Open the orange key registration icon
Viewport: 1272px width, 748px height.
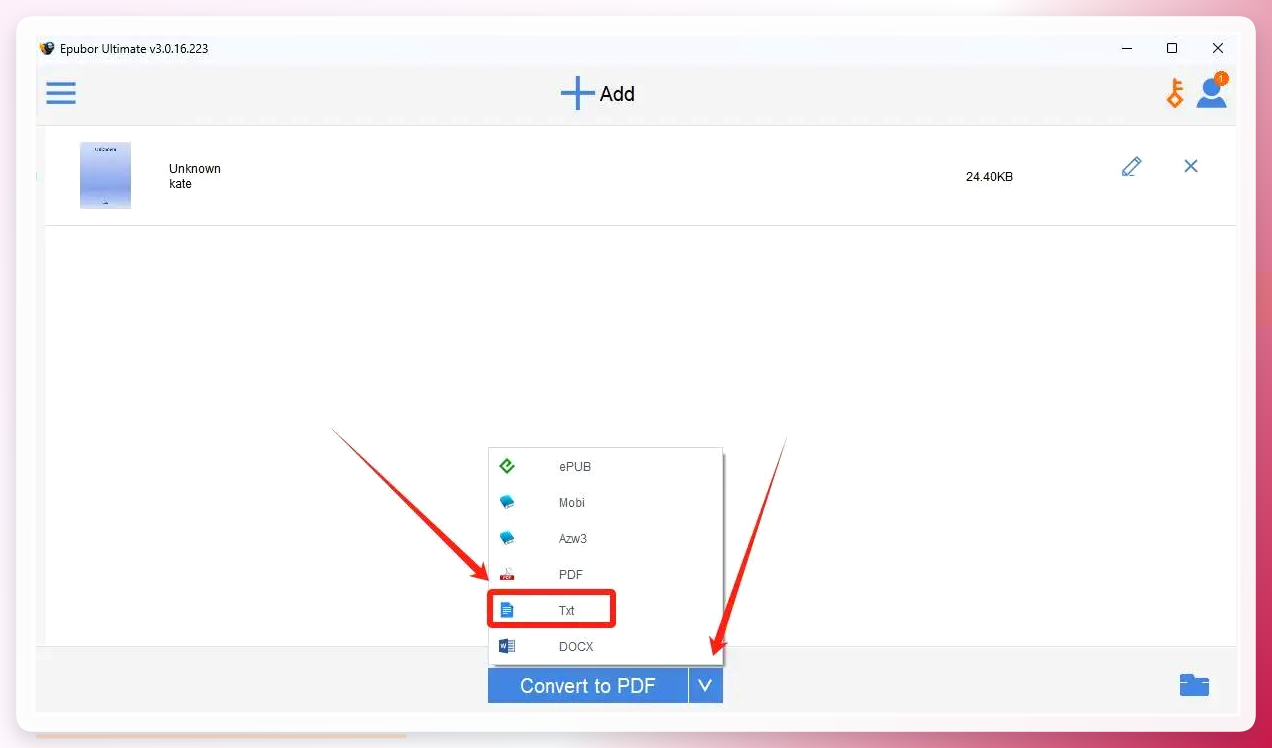tap(1175, 93)
